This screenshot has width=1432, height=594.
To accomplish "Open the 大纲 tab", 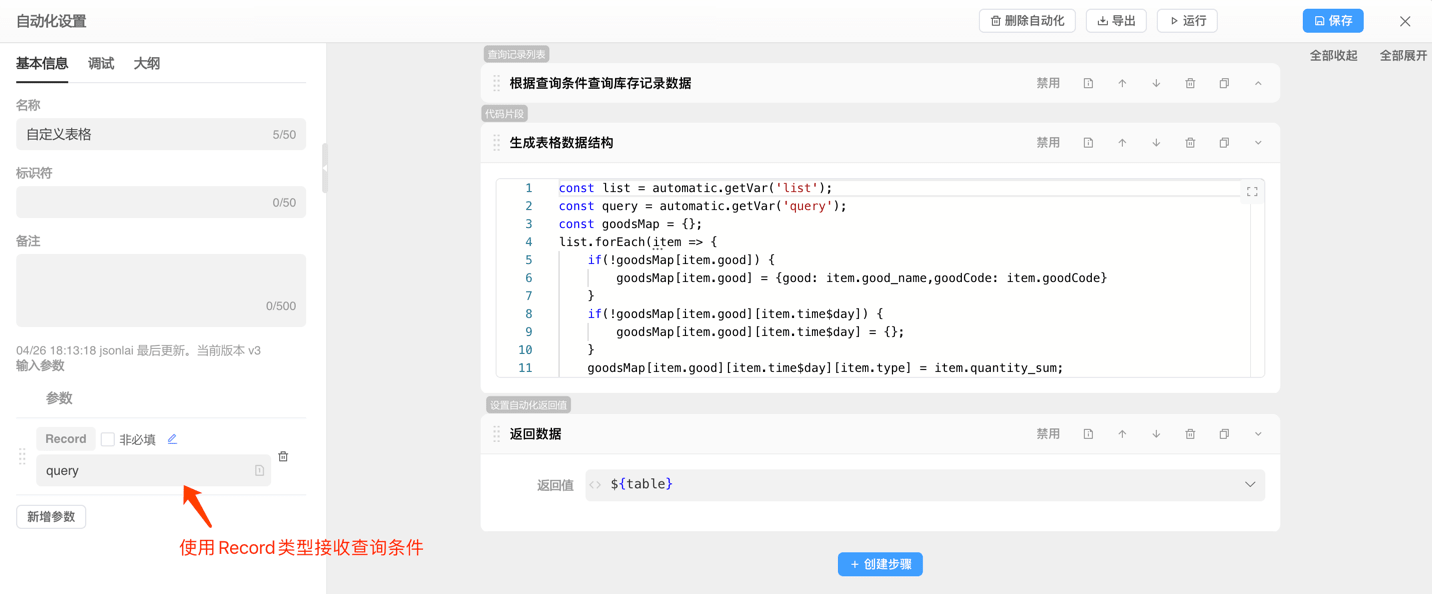I will tap(147, 63).
